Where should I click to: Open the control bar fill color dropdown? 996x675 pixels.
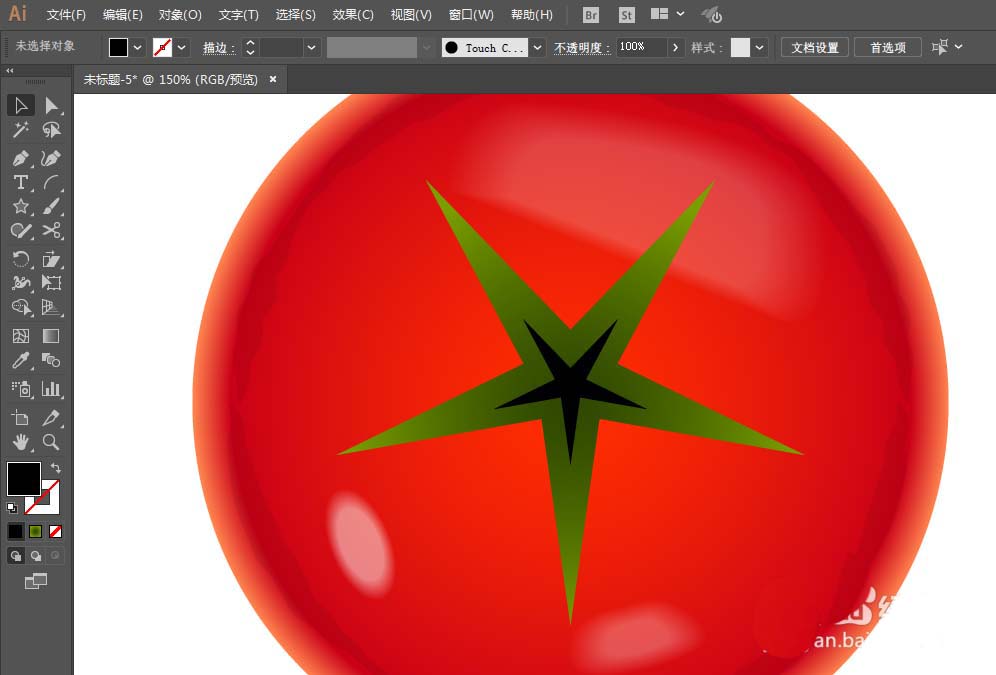tap(137, 48)
